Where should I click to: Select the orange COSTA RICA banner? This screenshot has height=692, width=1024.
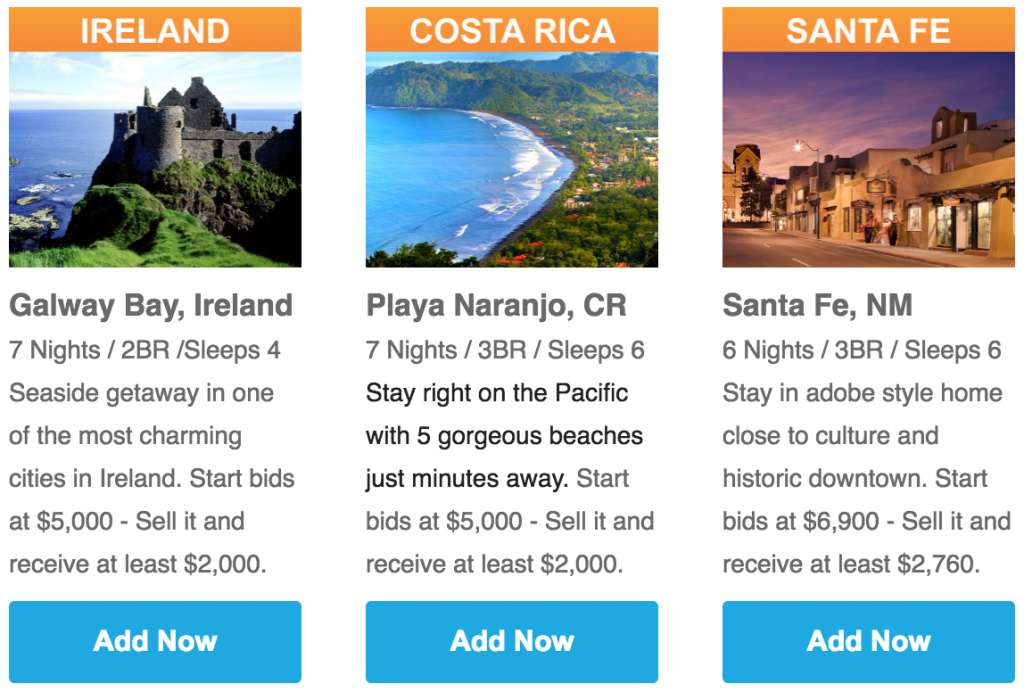[511, 30]
